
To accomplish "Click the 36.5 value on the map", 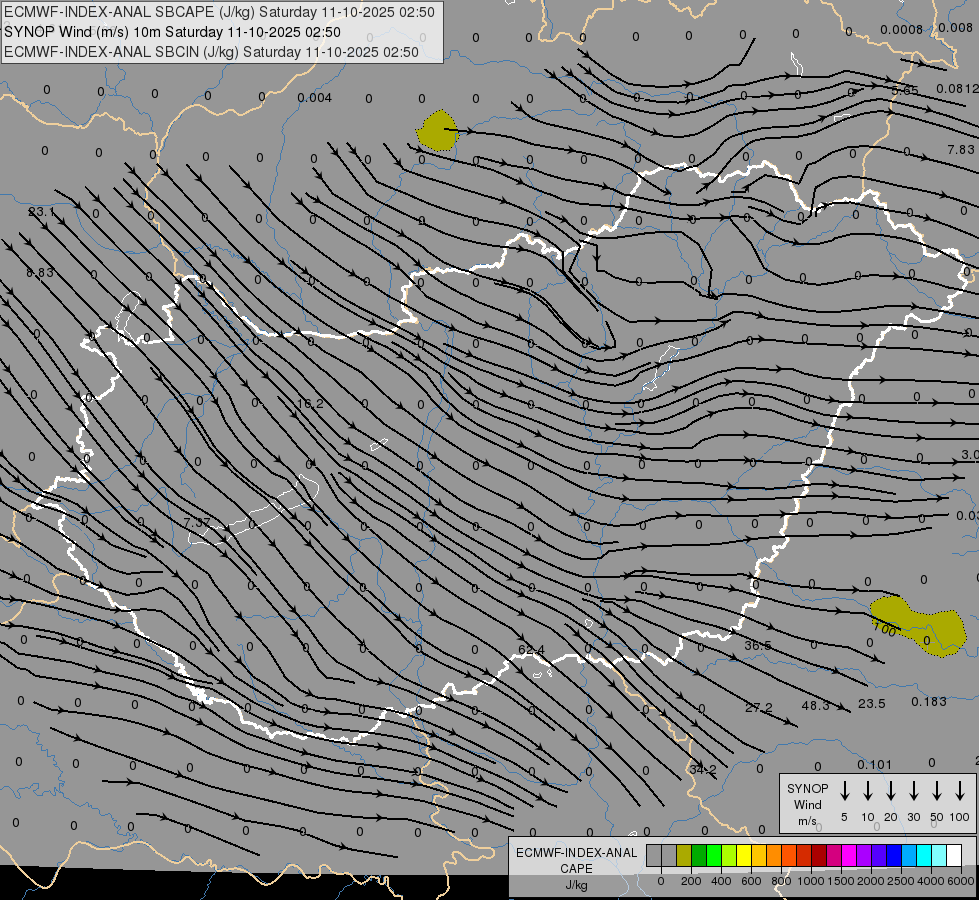I will (757, 645).
